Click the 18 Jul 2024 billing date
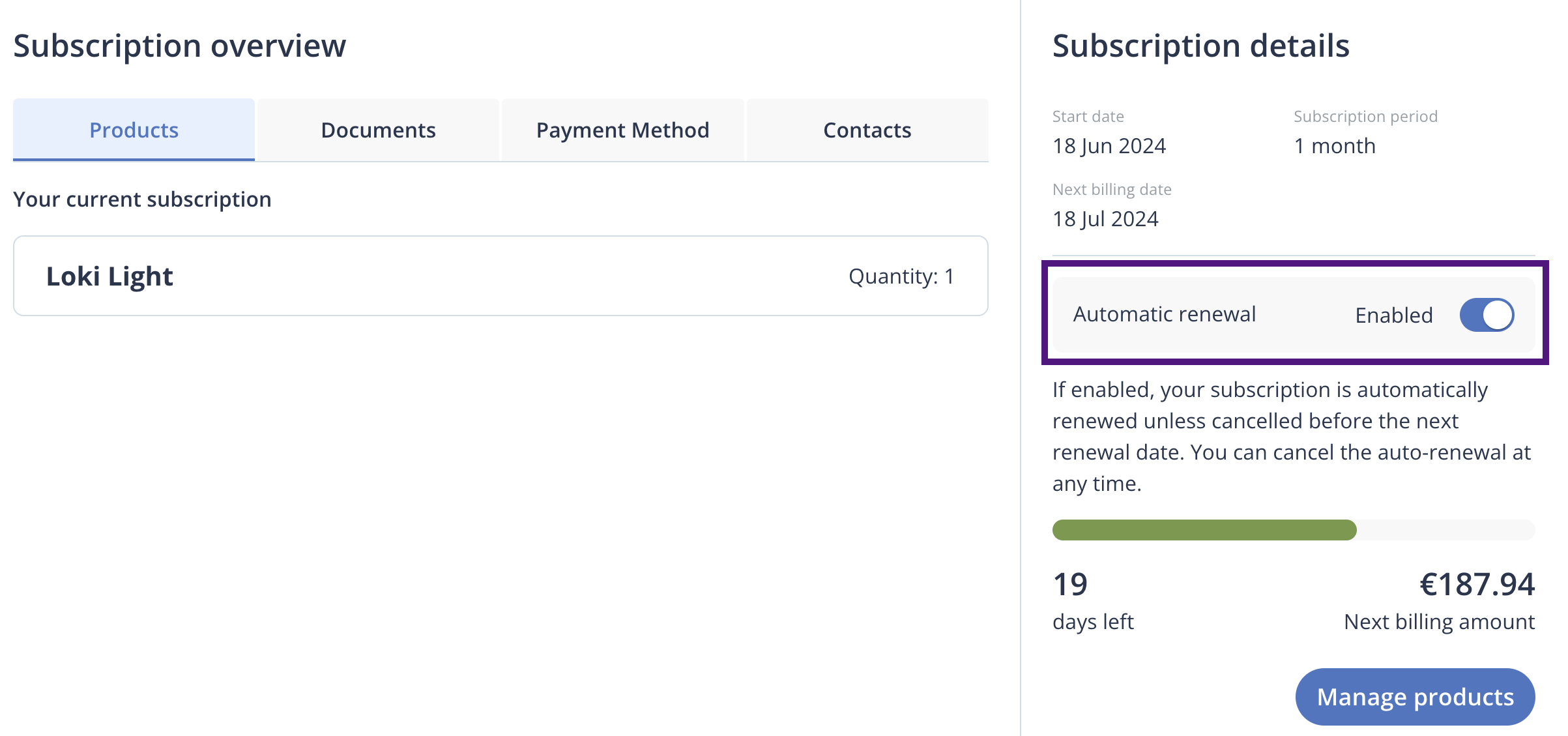This screenshot has width=1568, height=736. (1105, 219)
